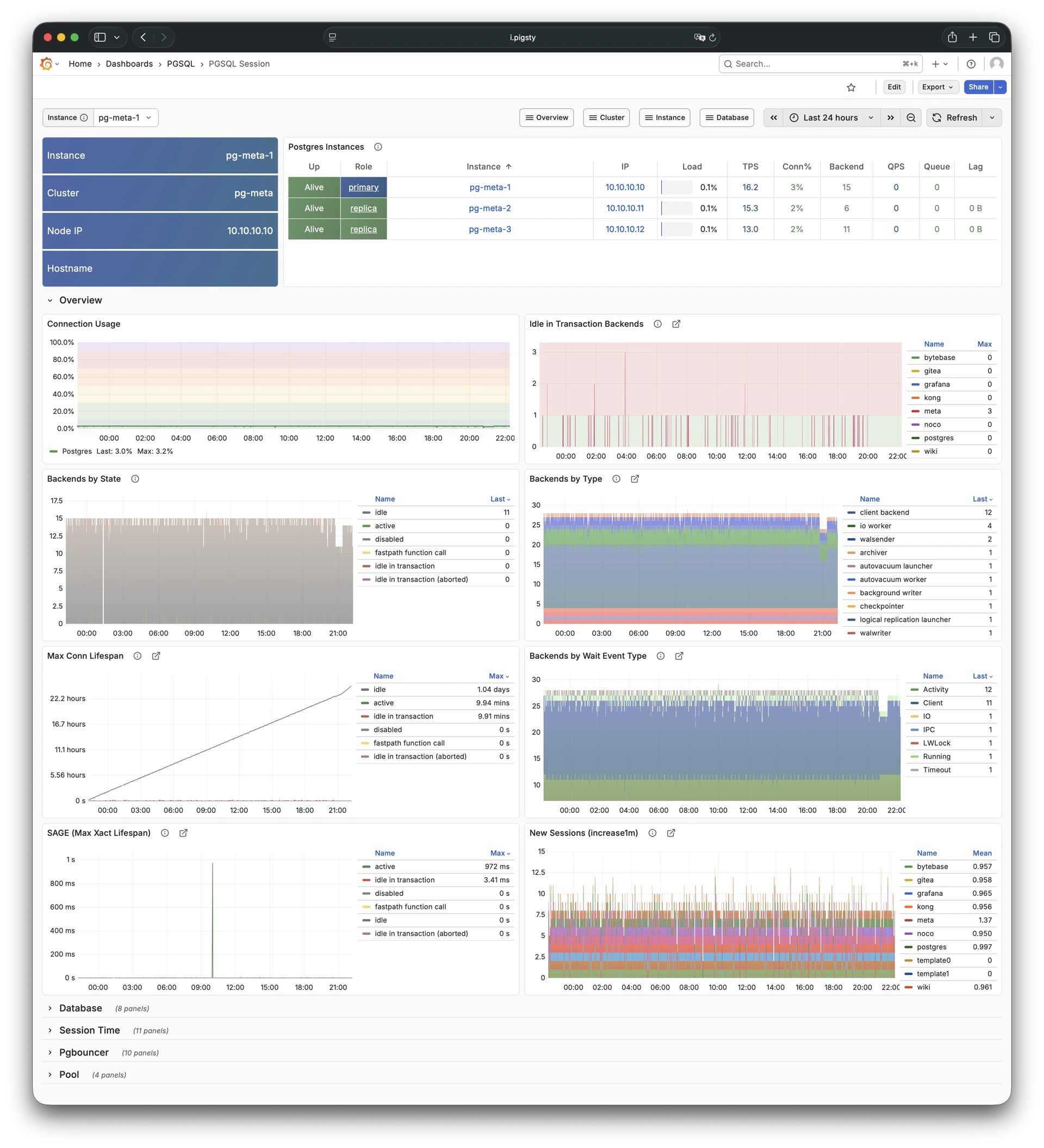
Task: Click the bytebase color swatch in New Sessions
Action: [x=909, y=866]
